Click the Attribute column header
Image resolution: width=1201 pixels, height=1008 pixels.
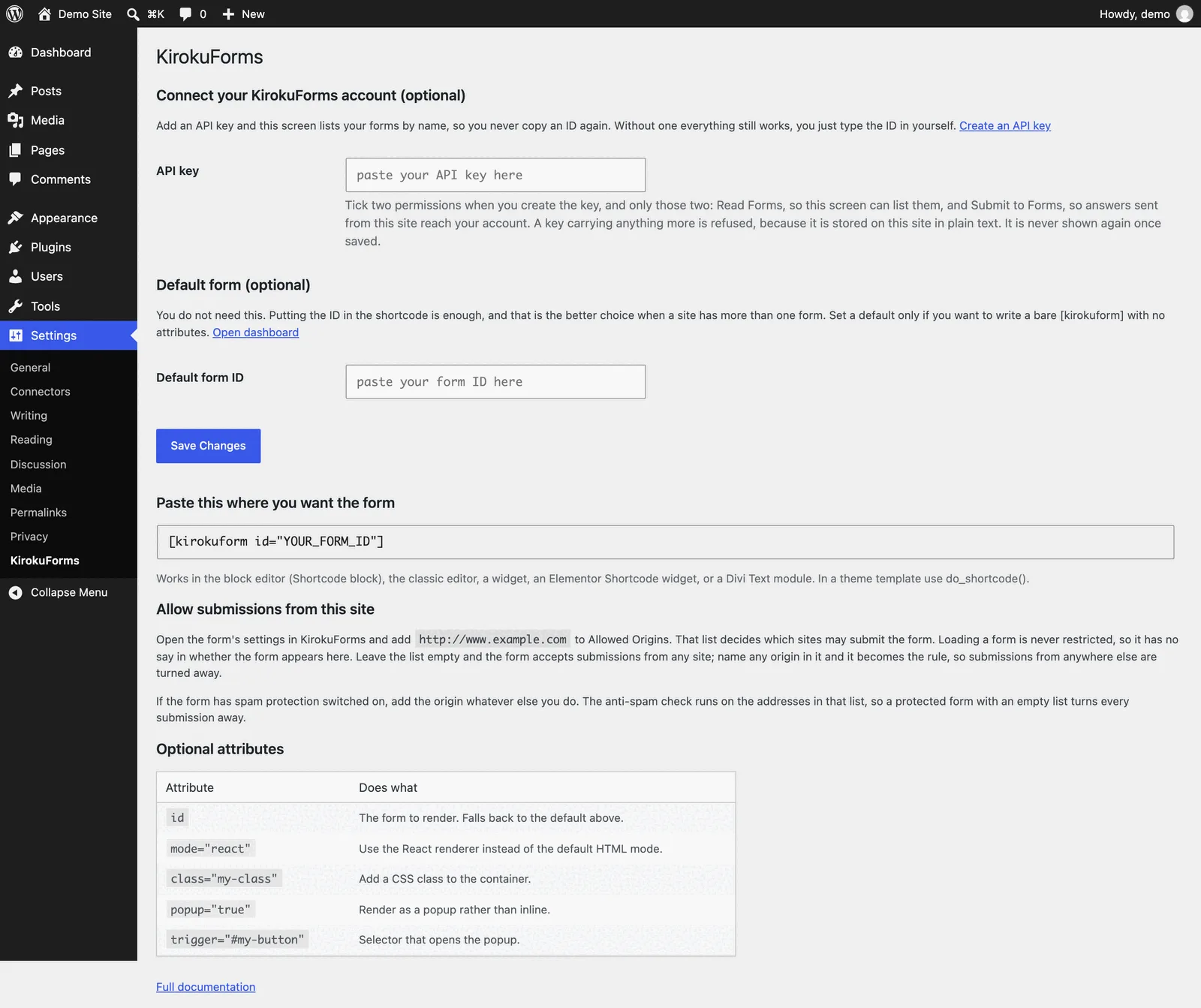(190, 787)
